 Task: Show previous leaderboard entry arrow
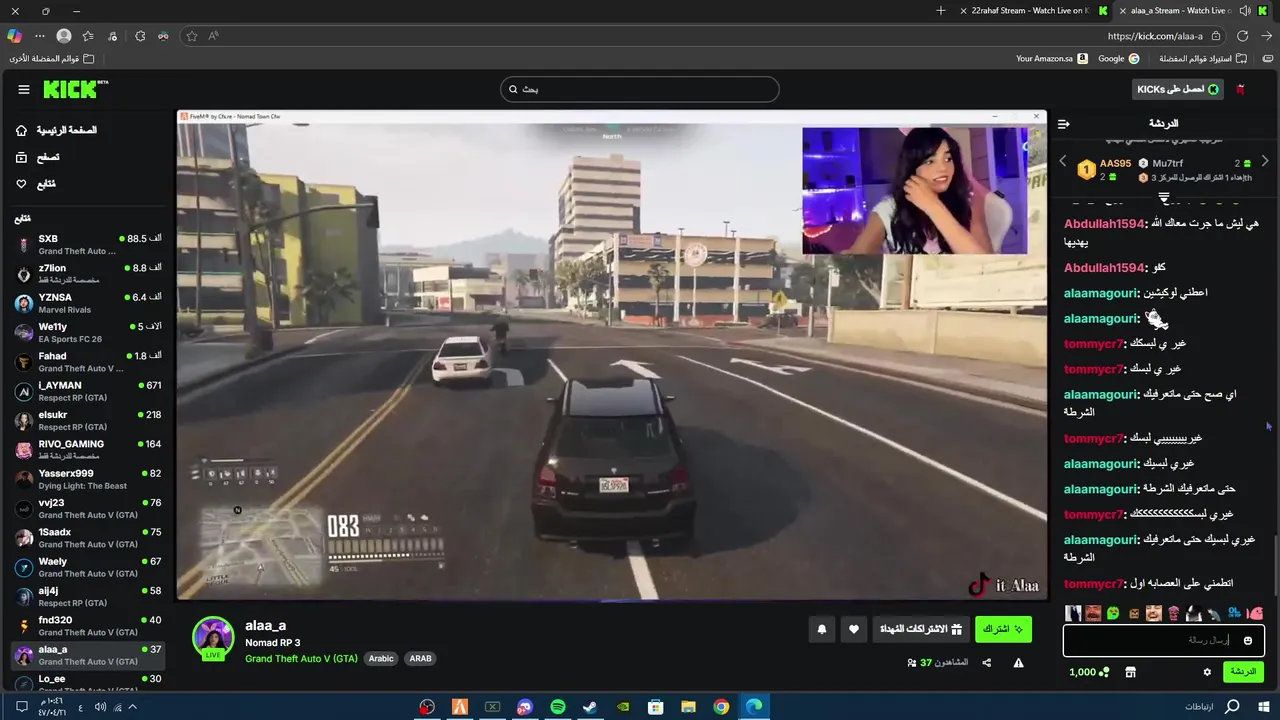pyautogui.click(x=1063, y=161)
